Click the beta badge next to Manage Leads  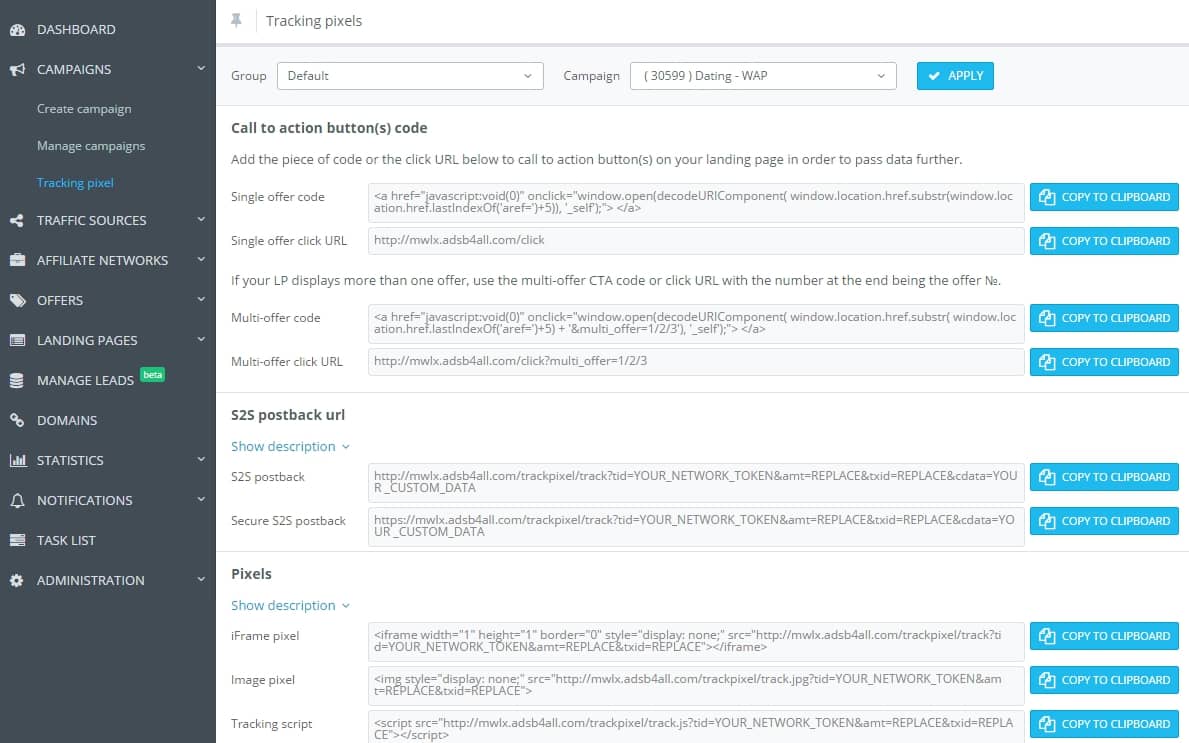(152, 375)
